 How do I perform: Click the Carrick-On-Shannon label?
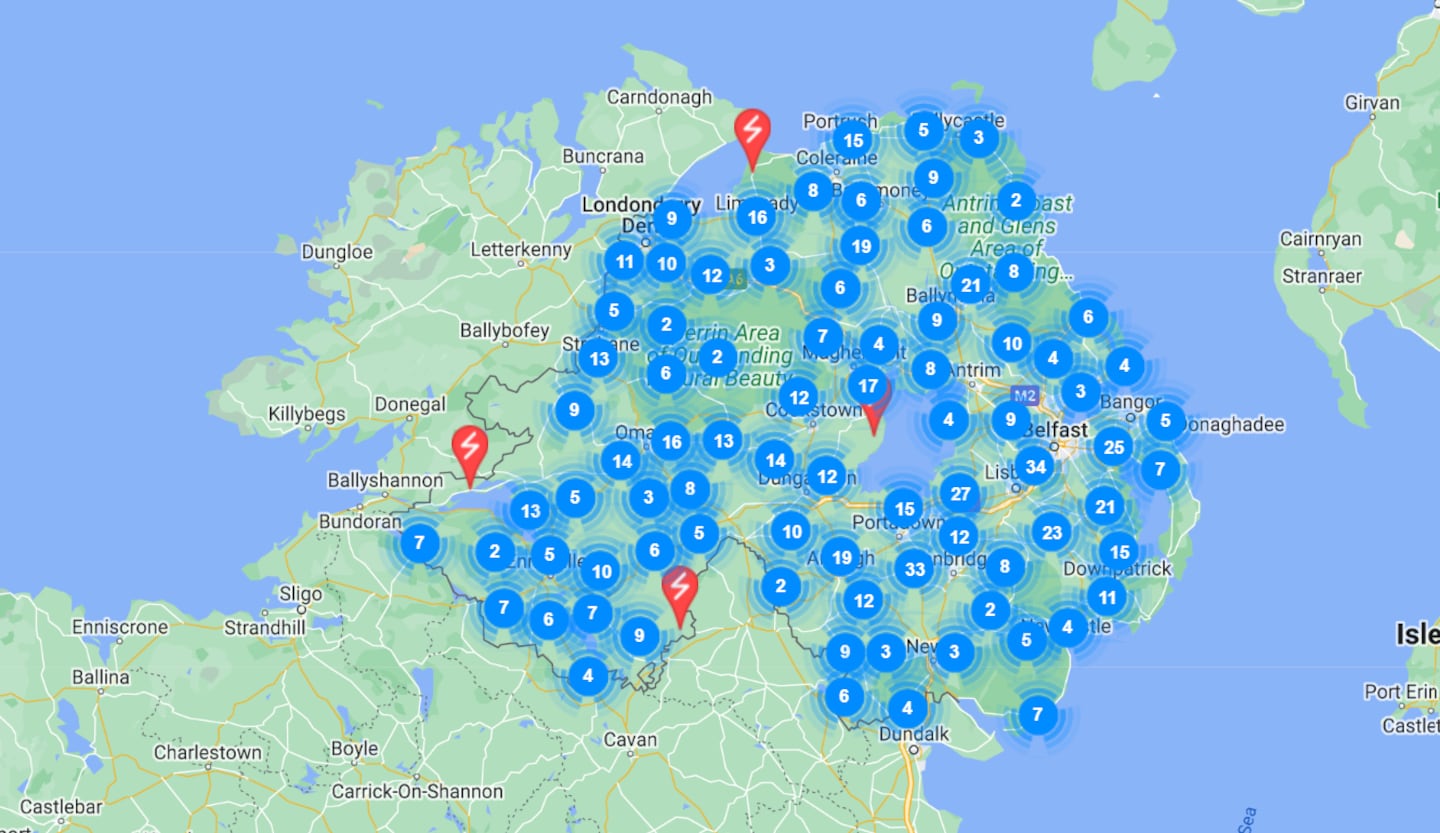click(x=417, y=790)
